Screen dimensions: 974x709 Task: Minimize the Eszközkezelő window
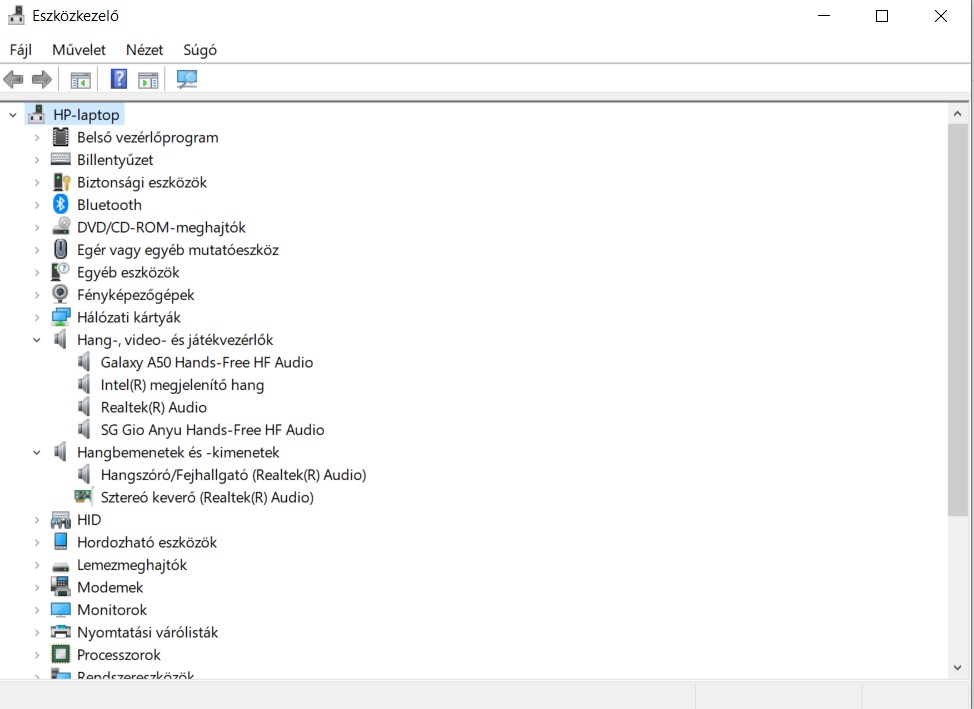pos(824,16)
